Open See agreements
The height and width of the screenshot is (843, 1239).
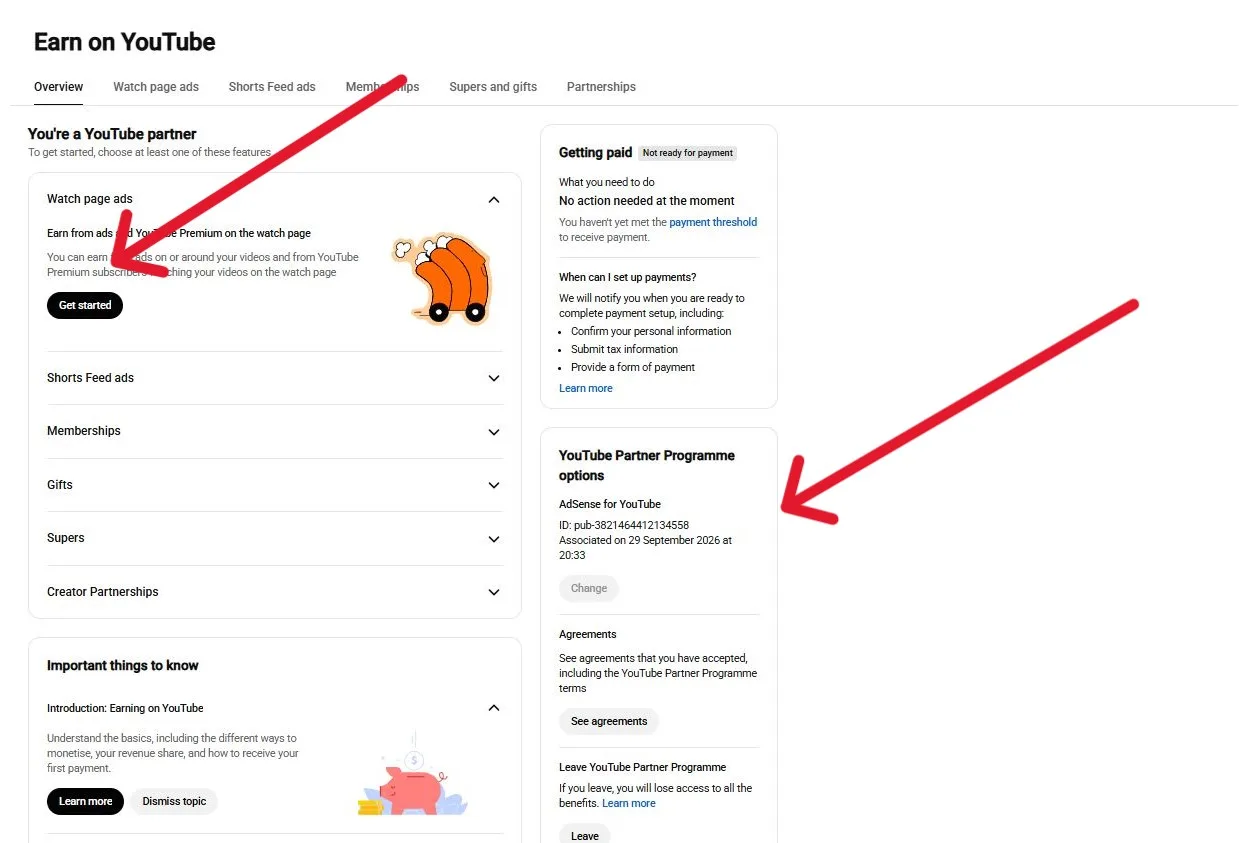(x=609, y=721)
